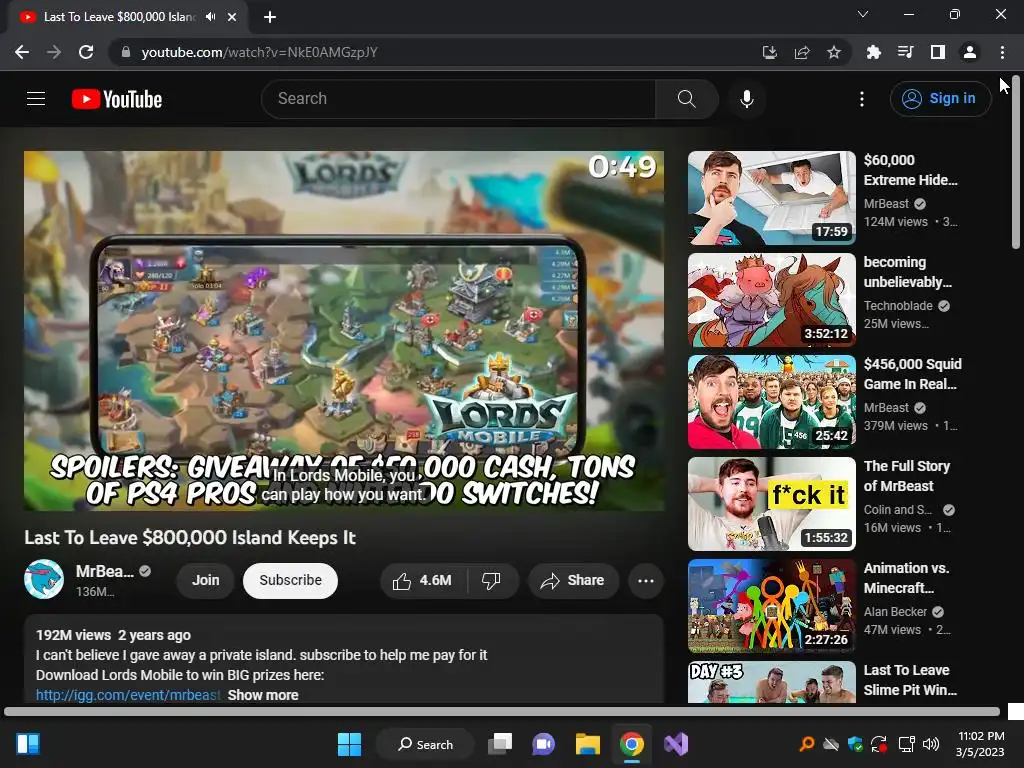Close the Last To Leave tab

coord(232,17)
